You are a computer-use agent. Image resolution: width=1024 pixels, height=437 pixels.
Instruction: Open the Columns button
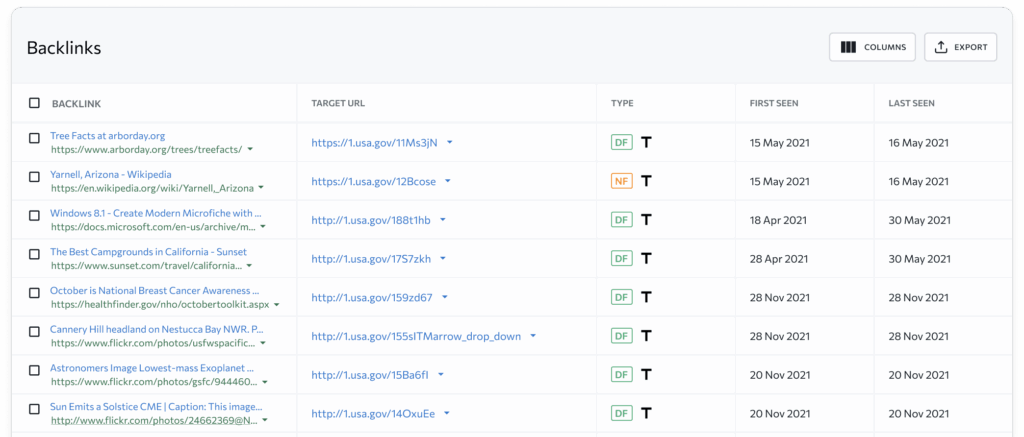872,47
